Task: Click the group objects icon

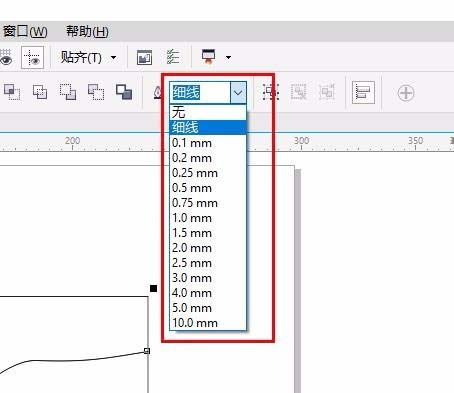Action: (x=271, y=92)
